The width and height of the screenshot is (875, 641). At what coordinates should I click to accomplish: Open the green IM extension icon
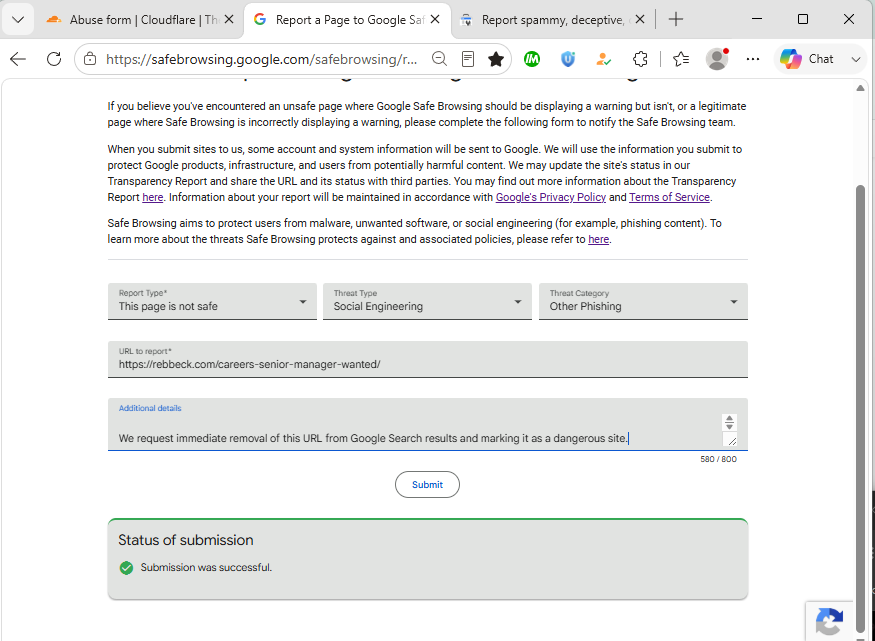point(532,59)
